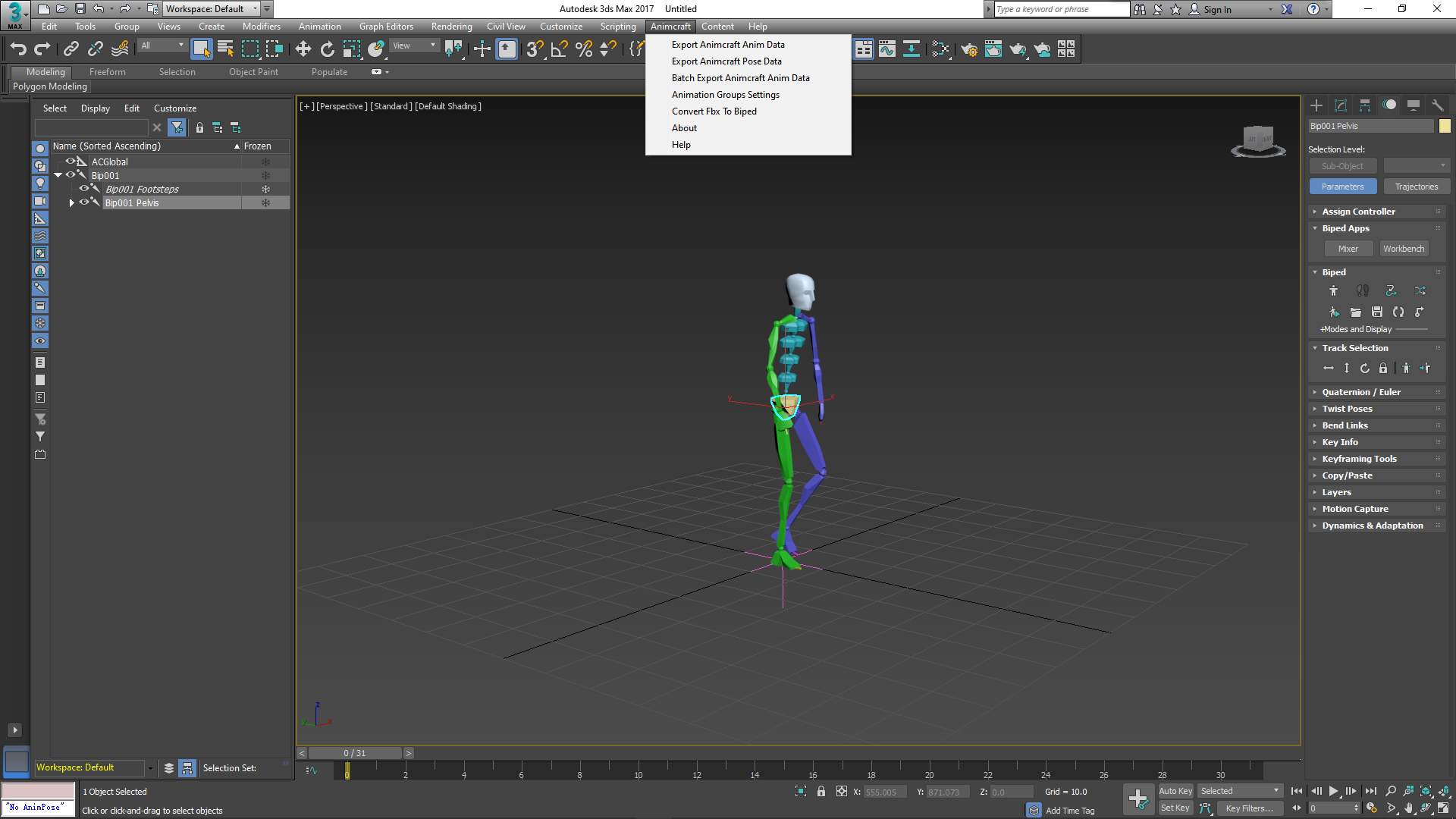The image size is (1456, 819).
Task: Toggle visibility eye of Bip001 Pelvis
Action: (84, 202)
